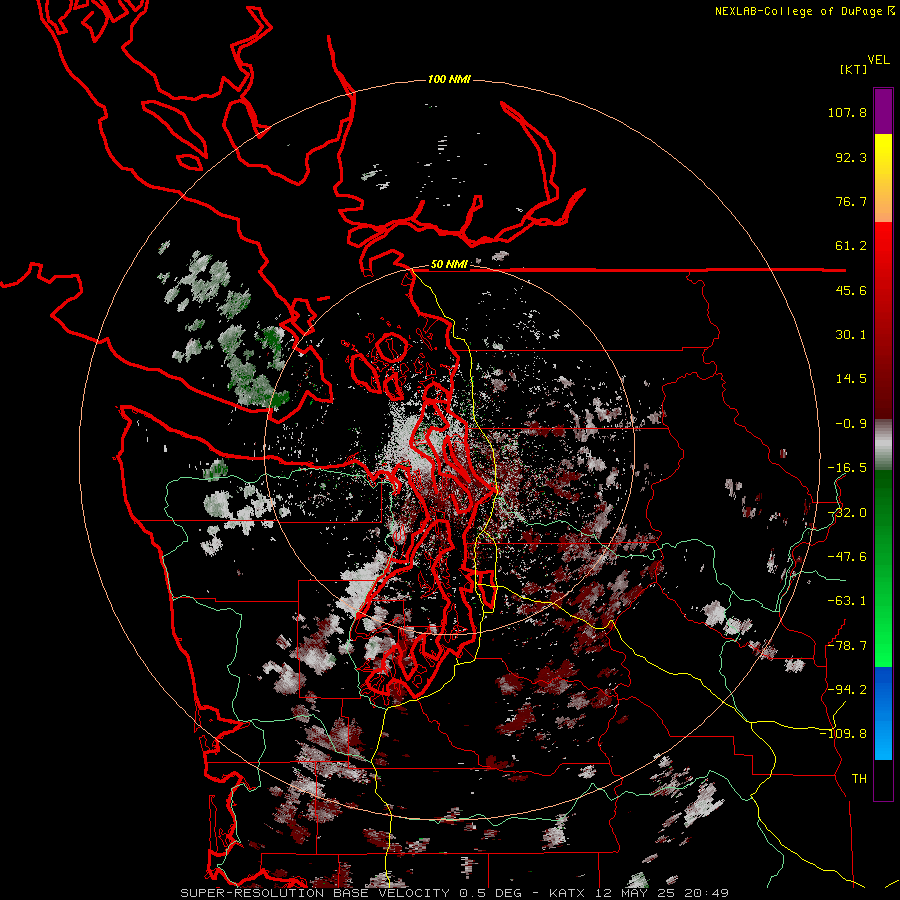Screen dimensions: 900x900
Task: Click the TH threshold legend label
Action: [859, 778]
